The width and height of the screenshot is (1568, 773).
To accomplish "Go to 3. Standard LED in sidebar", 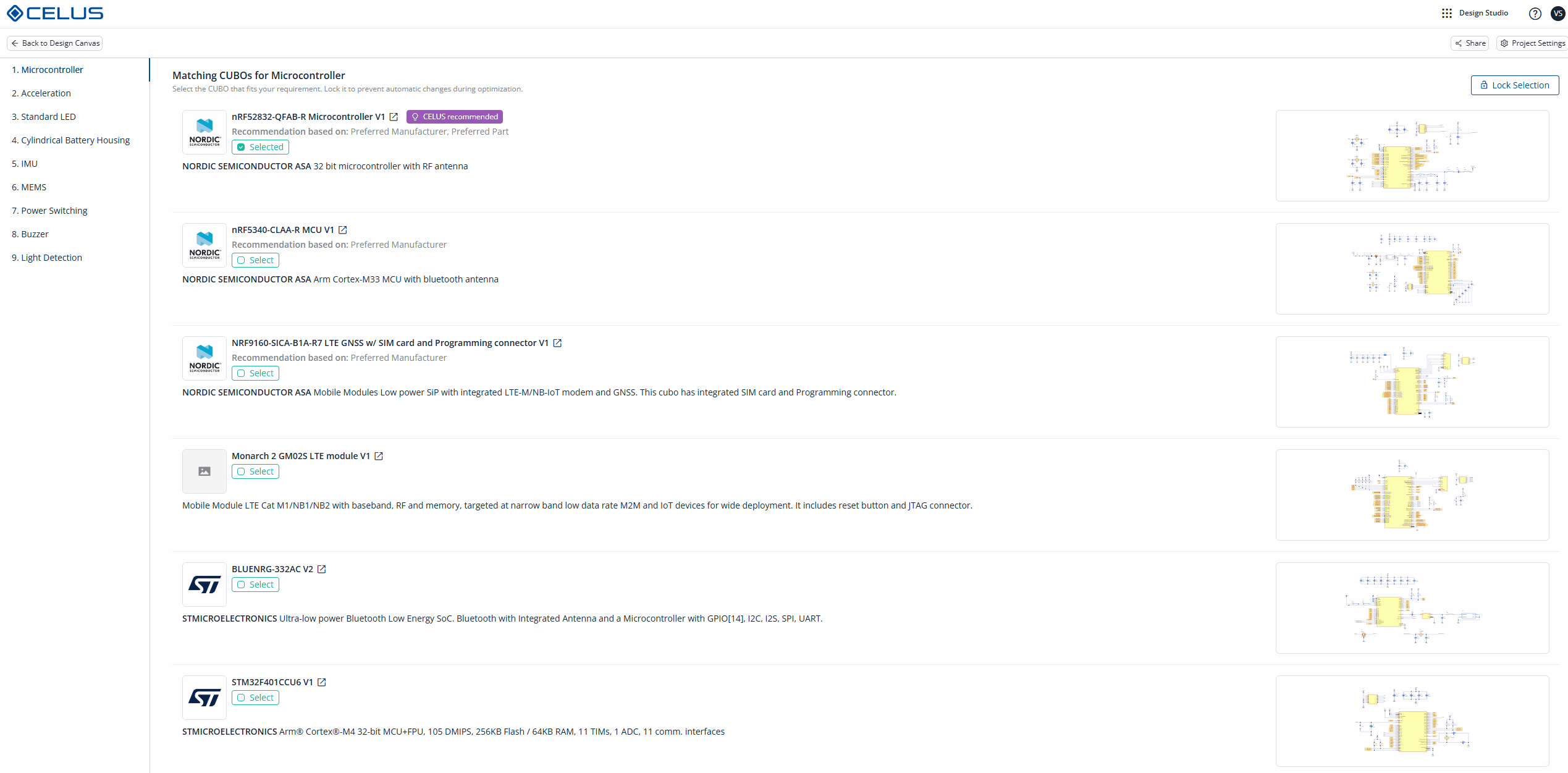I will tap(75, 117).
